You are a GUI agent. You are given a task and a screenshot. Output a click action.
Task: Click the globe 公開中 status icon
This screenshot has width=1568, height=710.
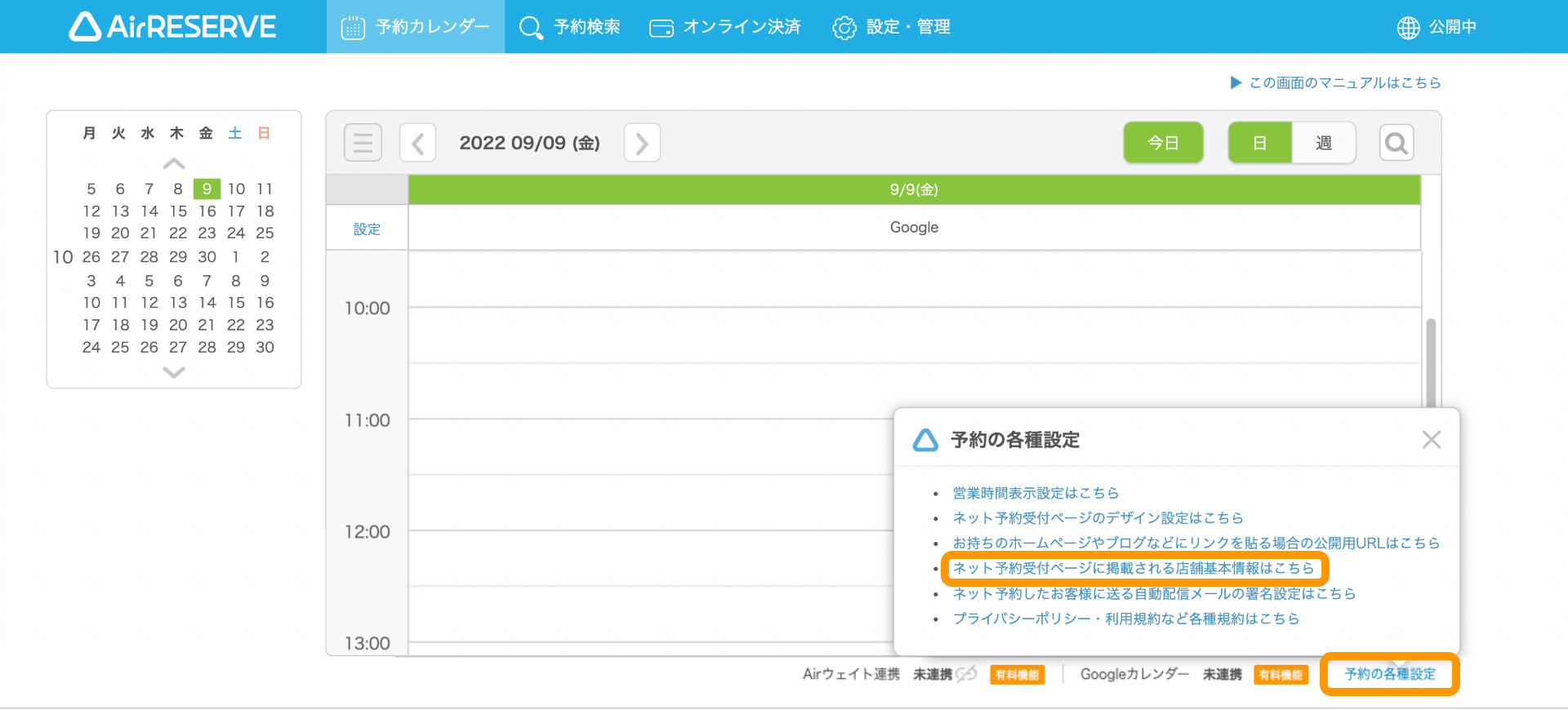coord(1408,28)
